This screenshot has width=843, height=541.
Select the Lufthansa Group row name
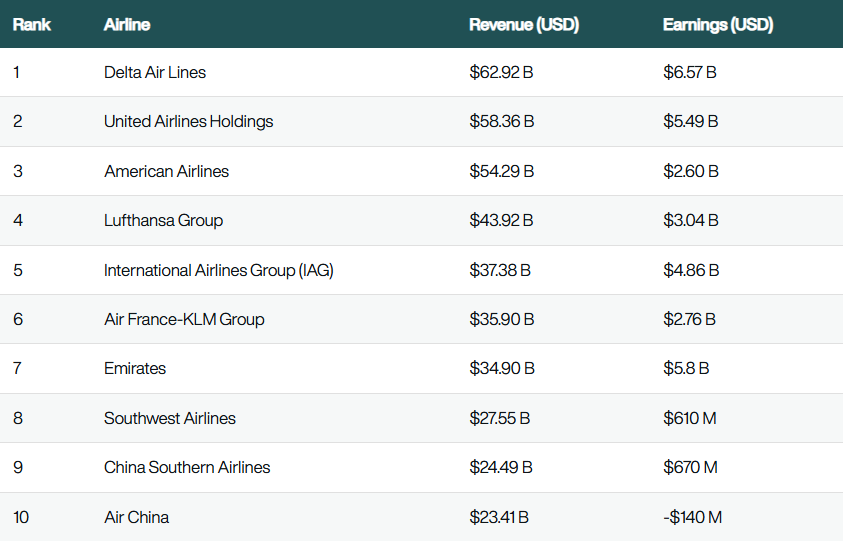tap(163, 221)
